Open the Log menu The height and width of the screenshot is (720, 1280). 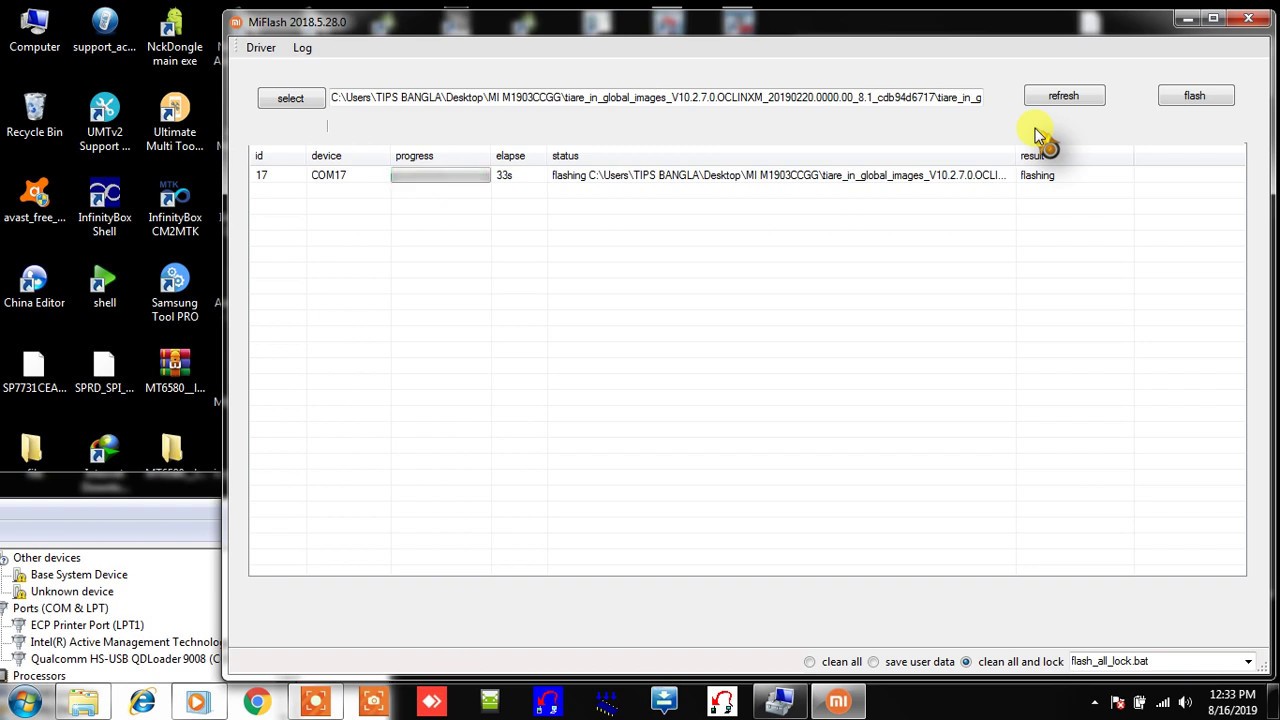(x=302, y=48)
